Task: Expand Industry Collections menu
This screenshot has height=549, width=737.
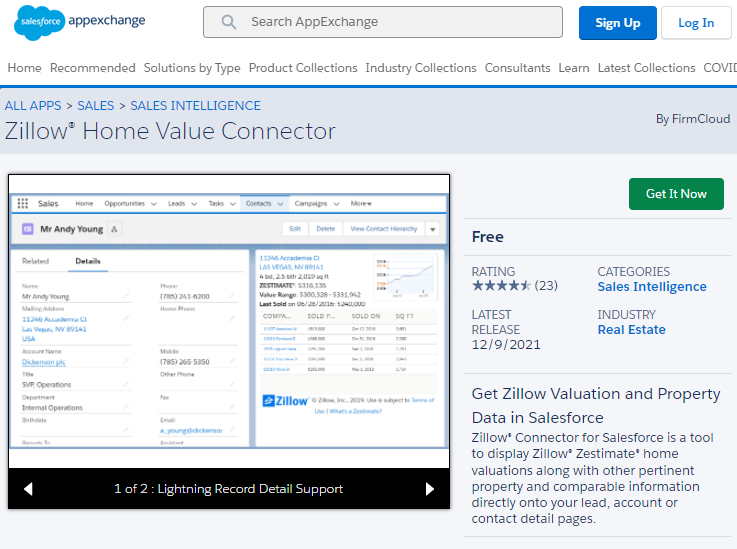Action: coord(421,68)
